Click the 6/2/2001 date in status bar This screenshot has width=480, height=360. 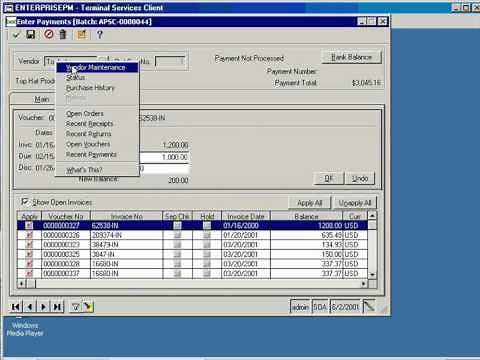[x=345, y=307]
